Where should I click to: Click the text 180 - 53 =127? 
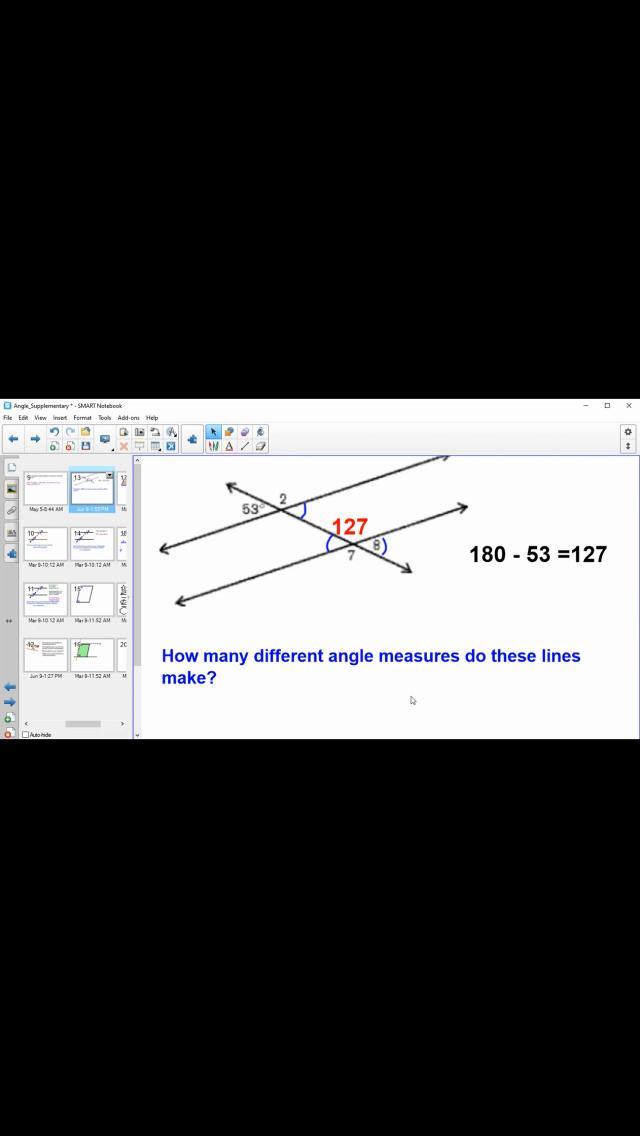pos(538,554)
